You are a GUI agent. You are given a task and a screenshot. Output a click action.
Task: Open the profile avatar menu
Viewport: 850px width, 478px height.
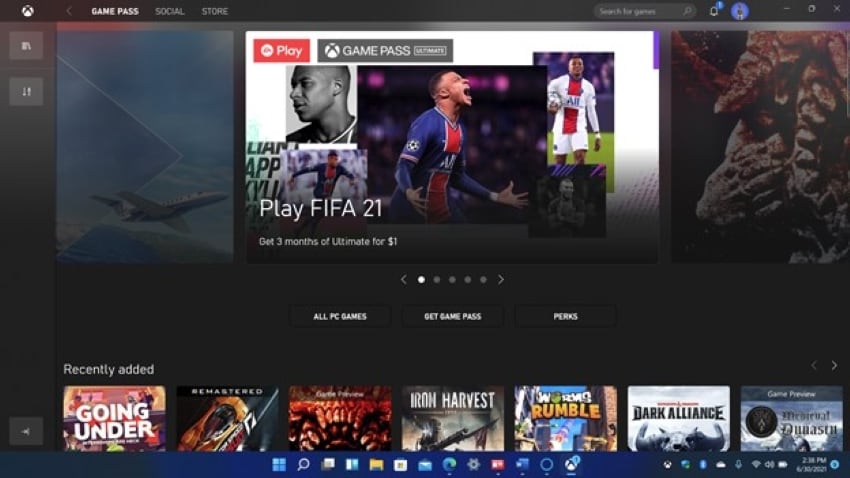(739, 11)
